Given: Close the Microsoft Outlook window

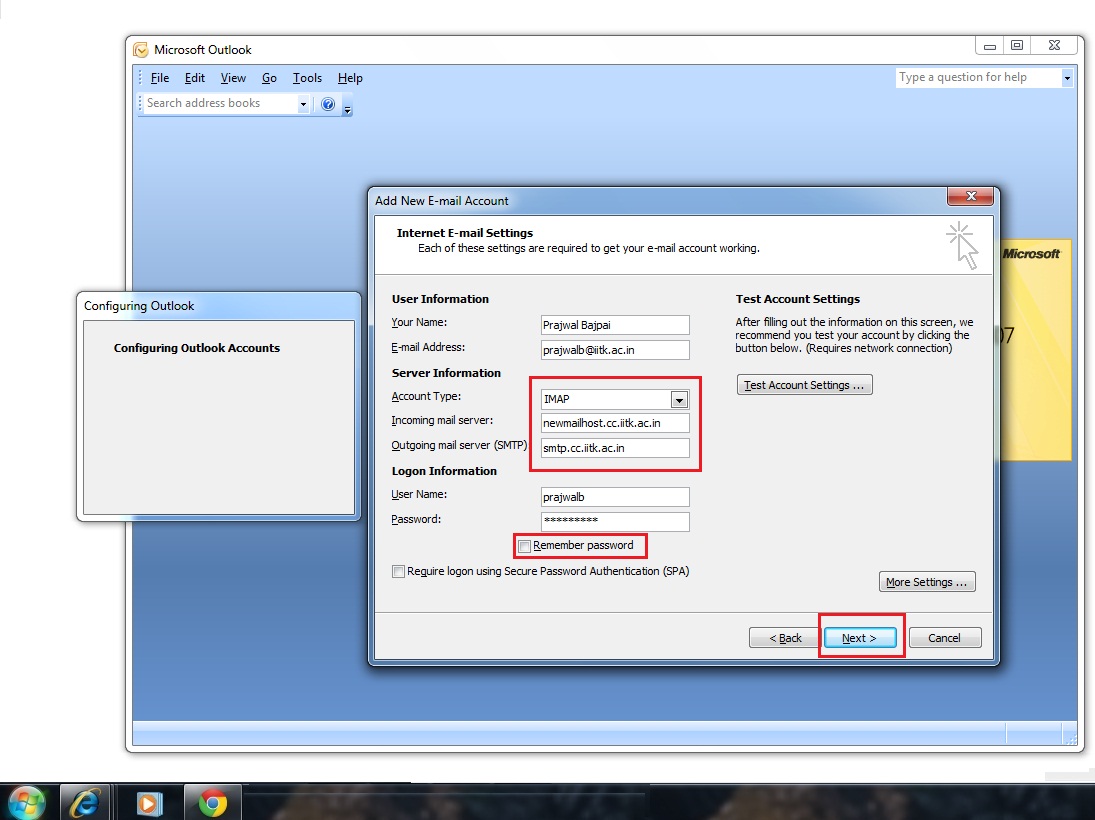Looking at the screenshot, I should point(1054,46).
